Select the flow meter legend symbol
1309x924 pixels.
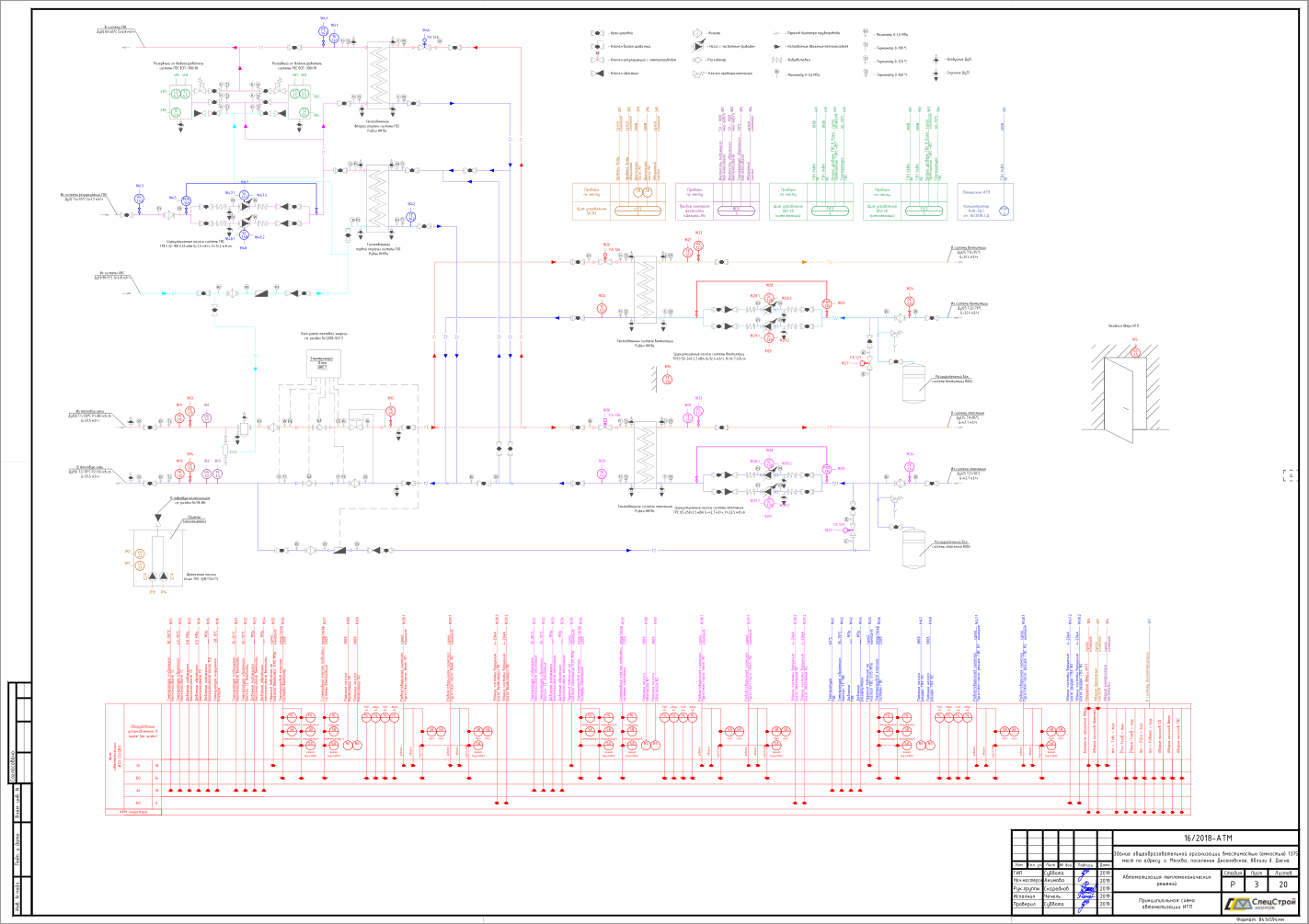coord(697,60)
